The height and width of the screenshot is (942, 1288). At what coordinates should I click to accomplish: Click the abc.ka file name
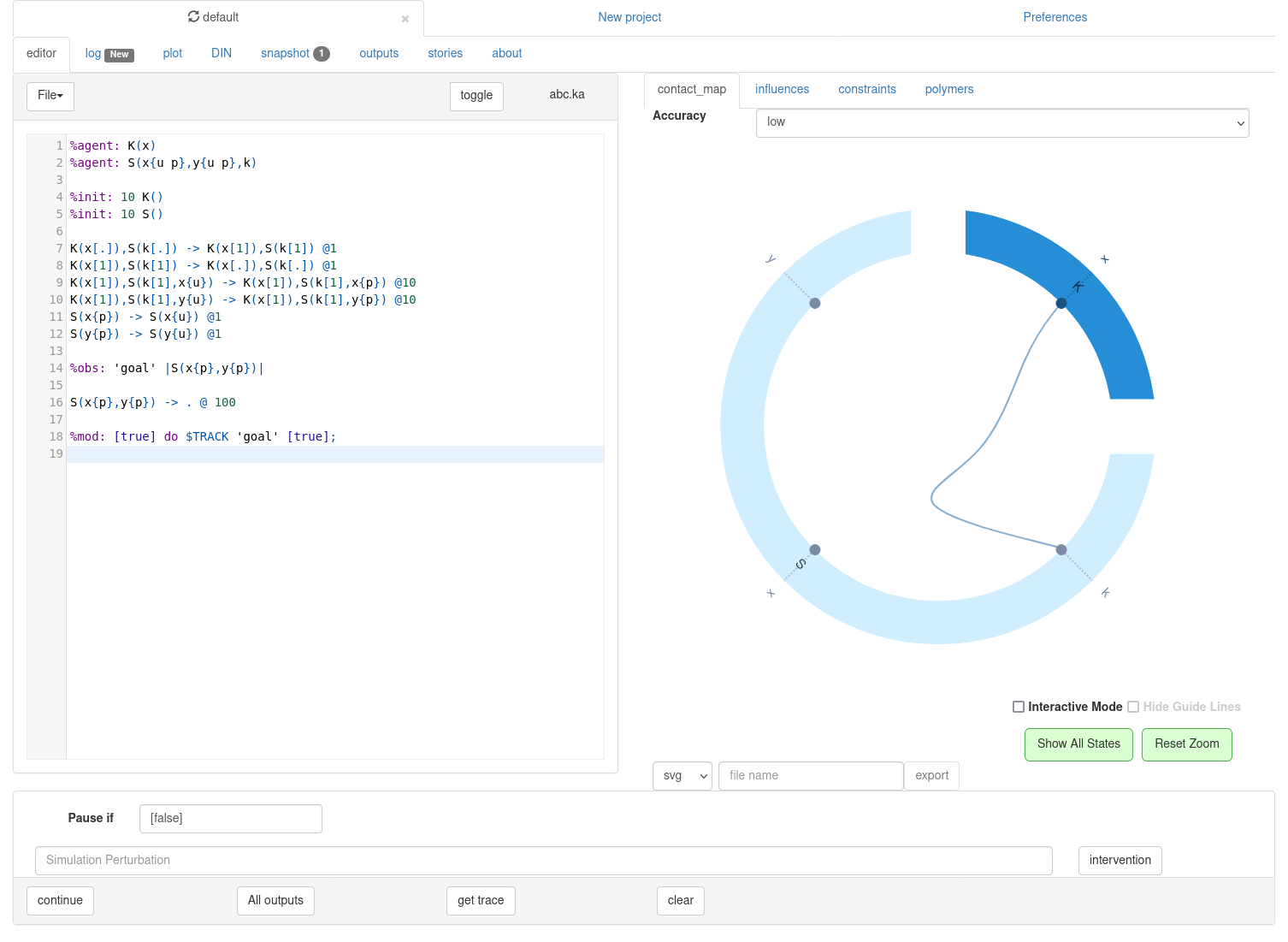[x=567, y=94]
